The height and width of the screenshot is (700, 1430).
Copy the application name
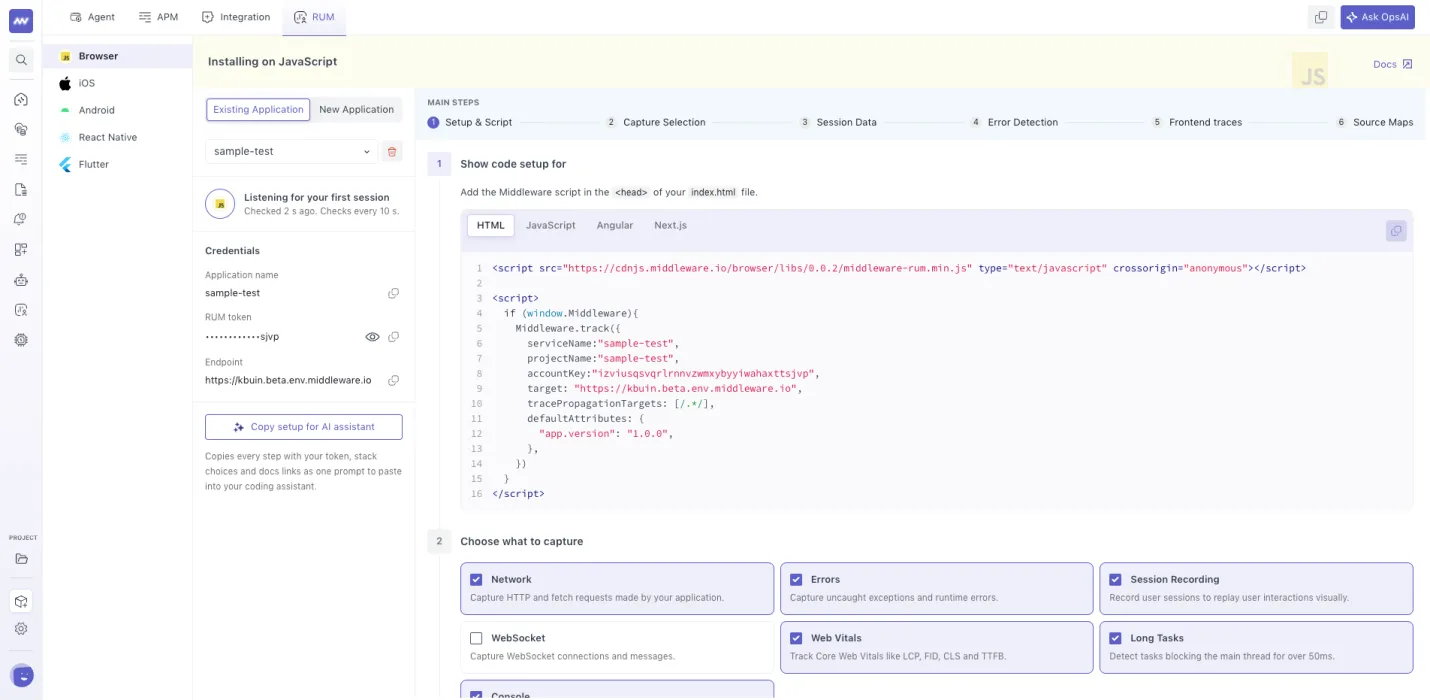point(394,293)
